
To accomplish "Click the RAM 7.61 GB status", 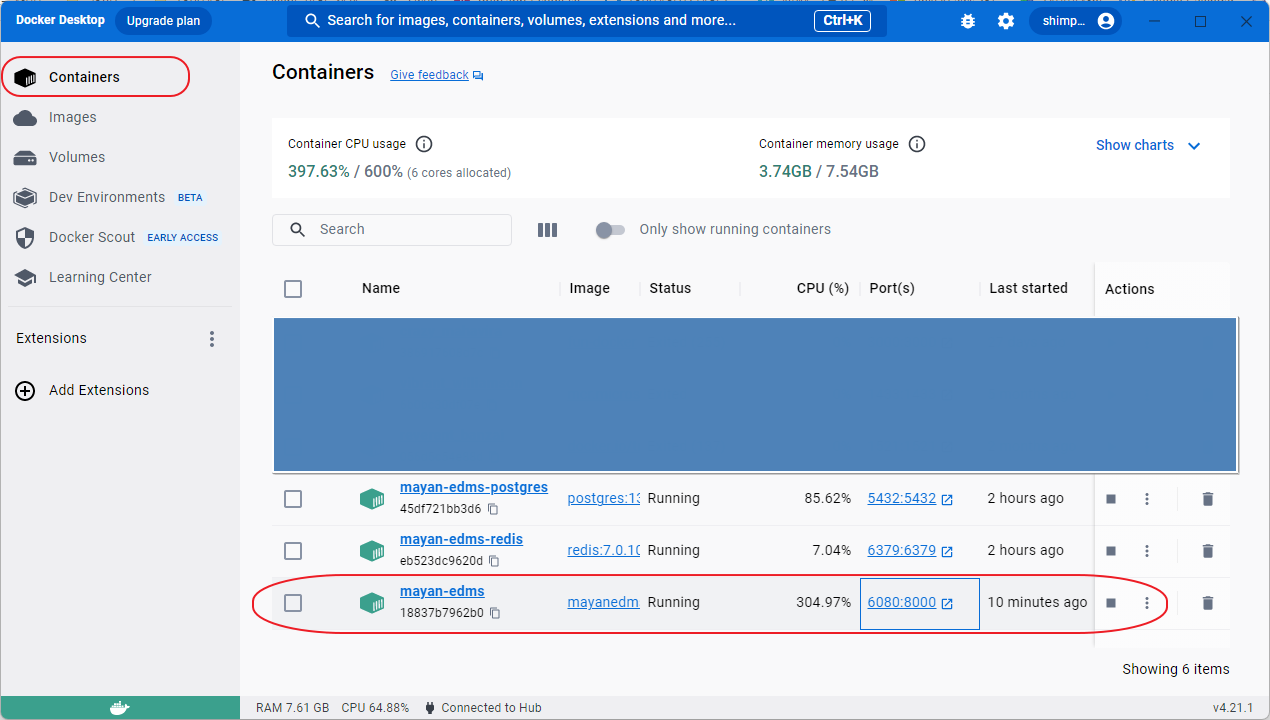I will click(292, 708).
